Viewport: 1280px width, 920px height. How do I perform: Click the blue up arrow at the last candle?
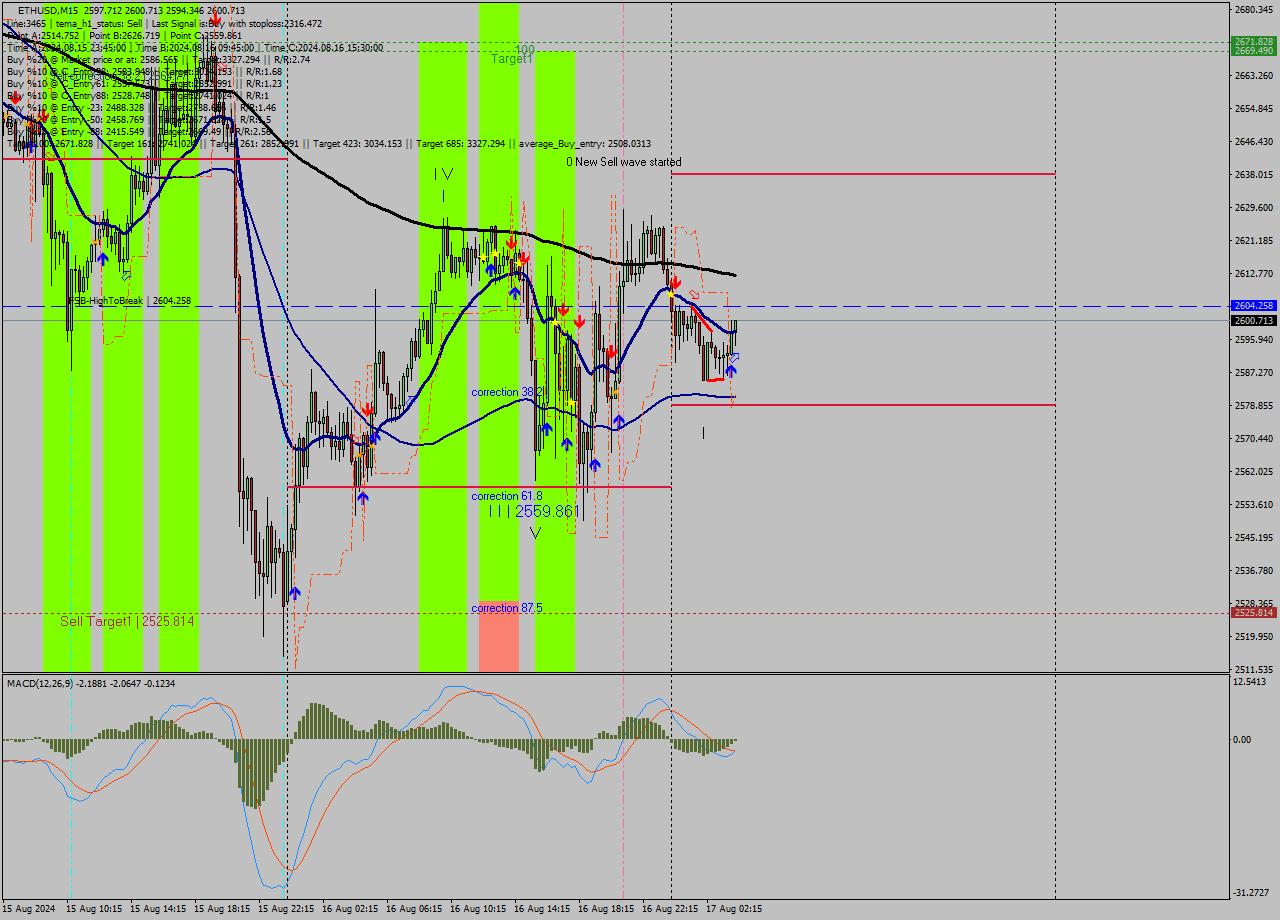(x=731, y=371)
